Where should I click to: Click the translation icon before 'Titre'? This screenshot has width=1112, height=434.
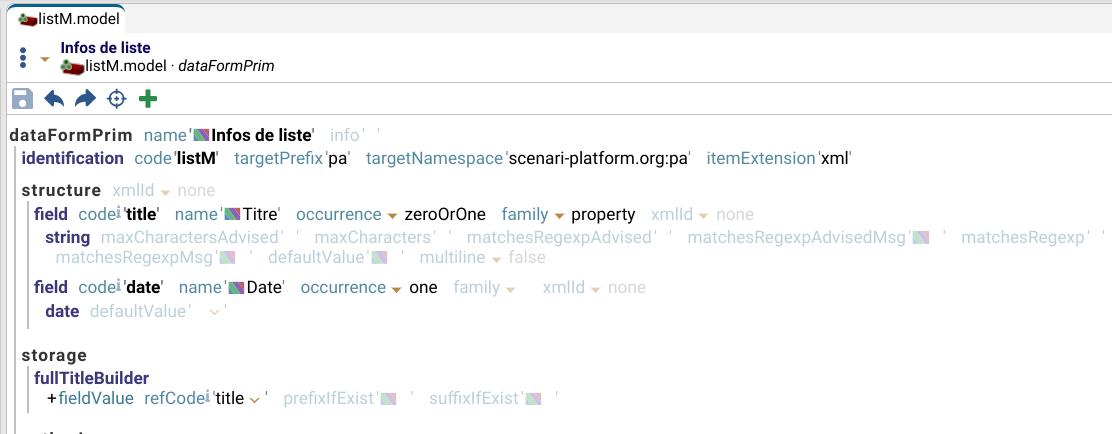(234, 215)
